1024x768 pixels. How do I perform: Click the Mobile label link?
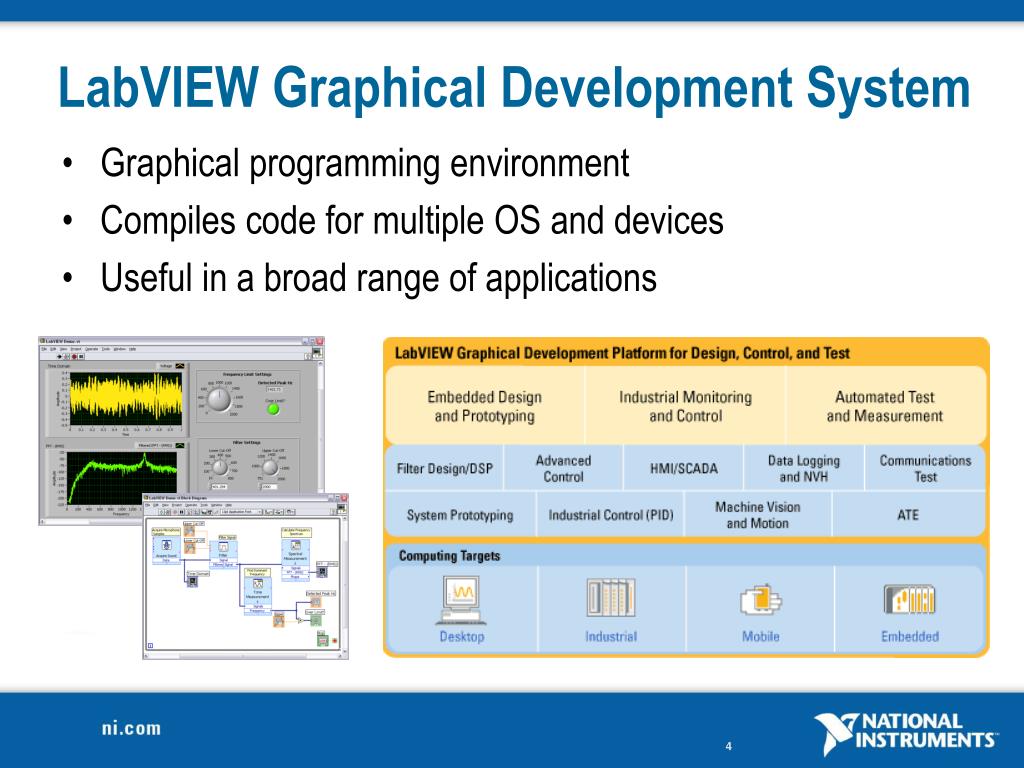pos(761,636)
